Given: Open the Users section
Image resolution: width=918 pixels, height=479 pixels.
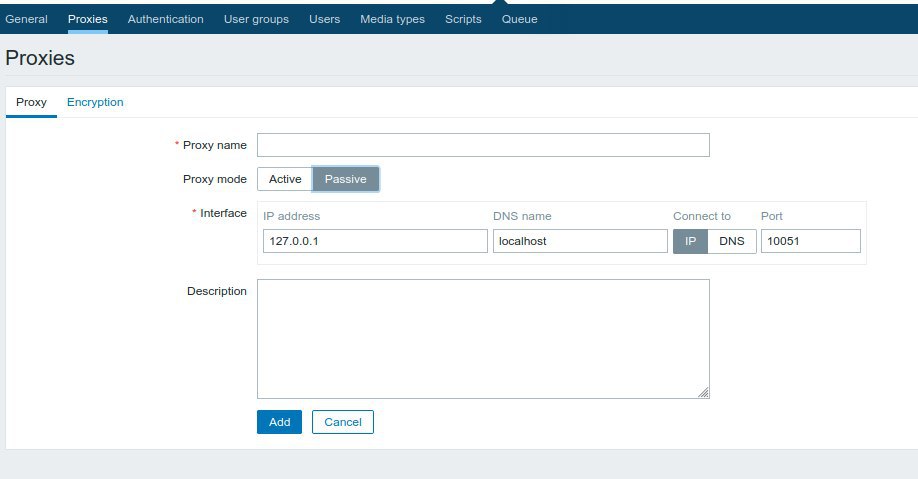Looking at the screenshot, I should [x=324, y=19].
